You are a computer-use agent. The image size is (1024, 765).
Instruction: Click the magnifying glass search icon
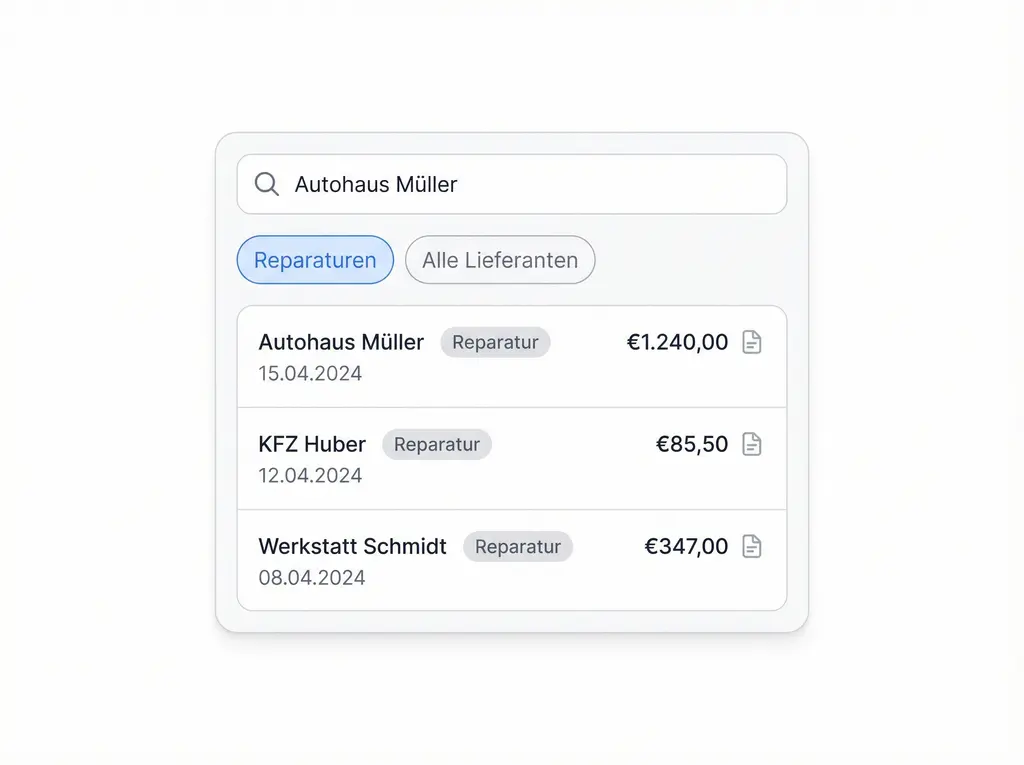tap(265, 184)
